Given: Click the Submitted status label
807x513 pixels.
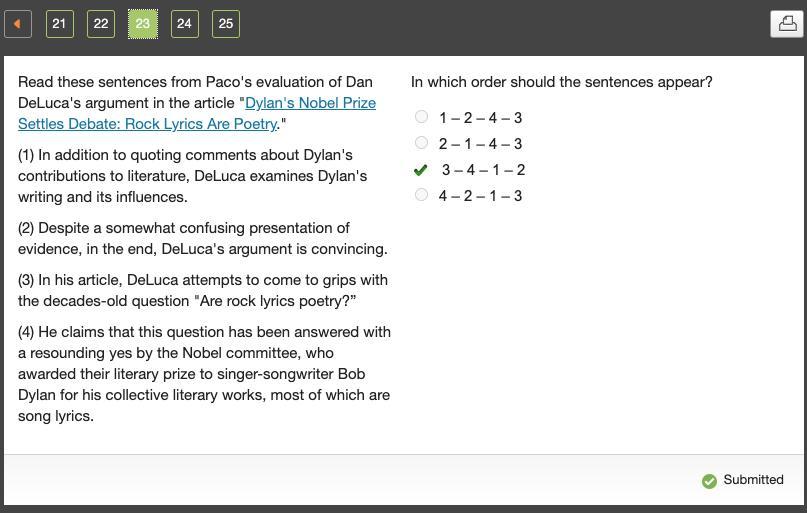Looking at the screenshot, I should pyautogui.click(x=753, y=480).
